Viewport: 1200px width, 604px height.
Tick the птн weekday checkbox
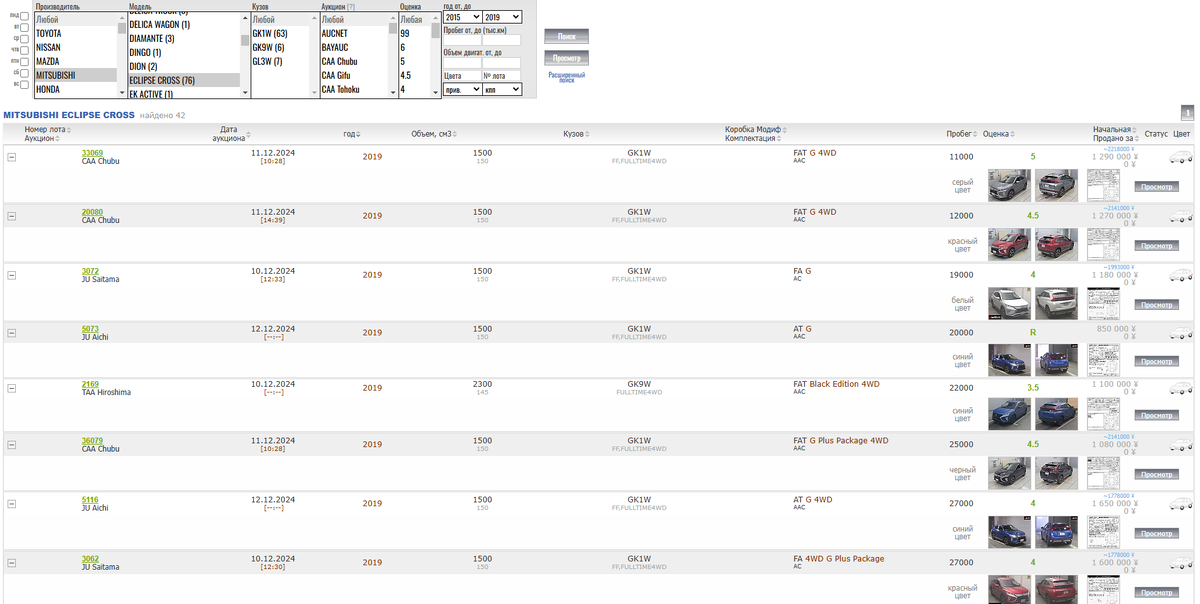[24, 61]
